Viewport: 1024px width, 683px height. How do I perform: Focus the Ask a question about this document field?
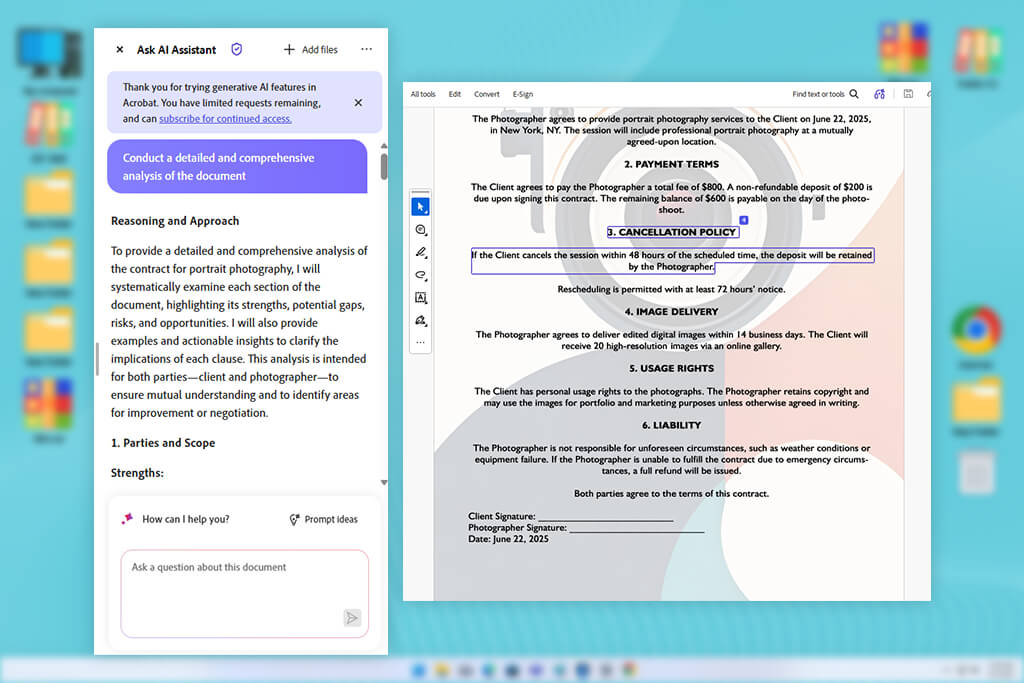(244, 594)
